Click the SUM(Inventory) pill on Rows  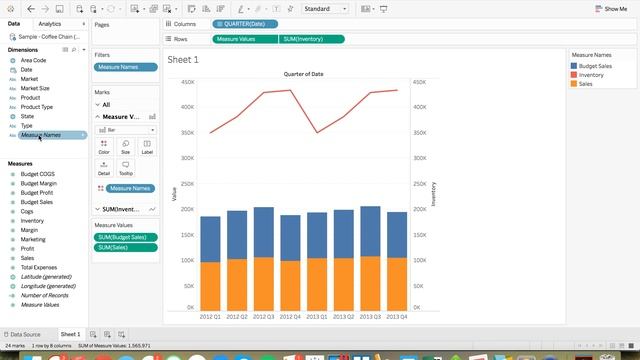pyautogui.click(x=312, y=39)
